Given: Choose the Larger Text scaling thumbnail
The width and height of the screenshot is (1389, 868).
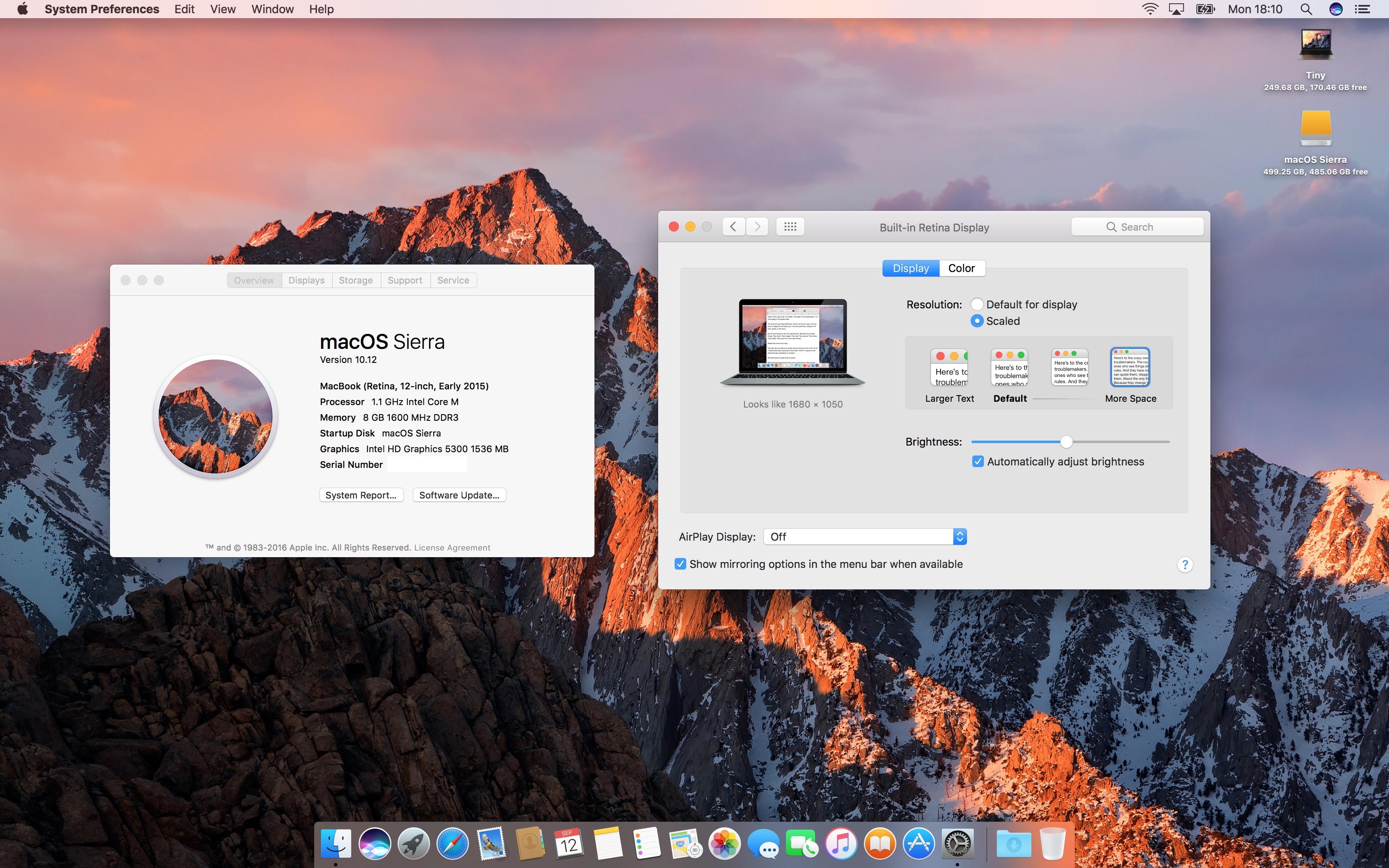Looking at the screenshot, I should tap(949, 367).
